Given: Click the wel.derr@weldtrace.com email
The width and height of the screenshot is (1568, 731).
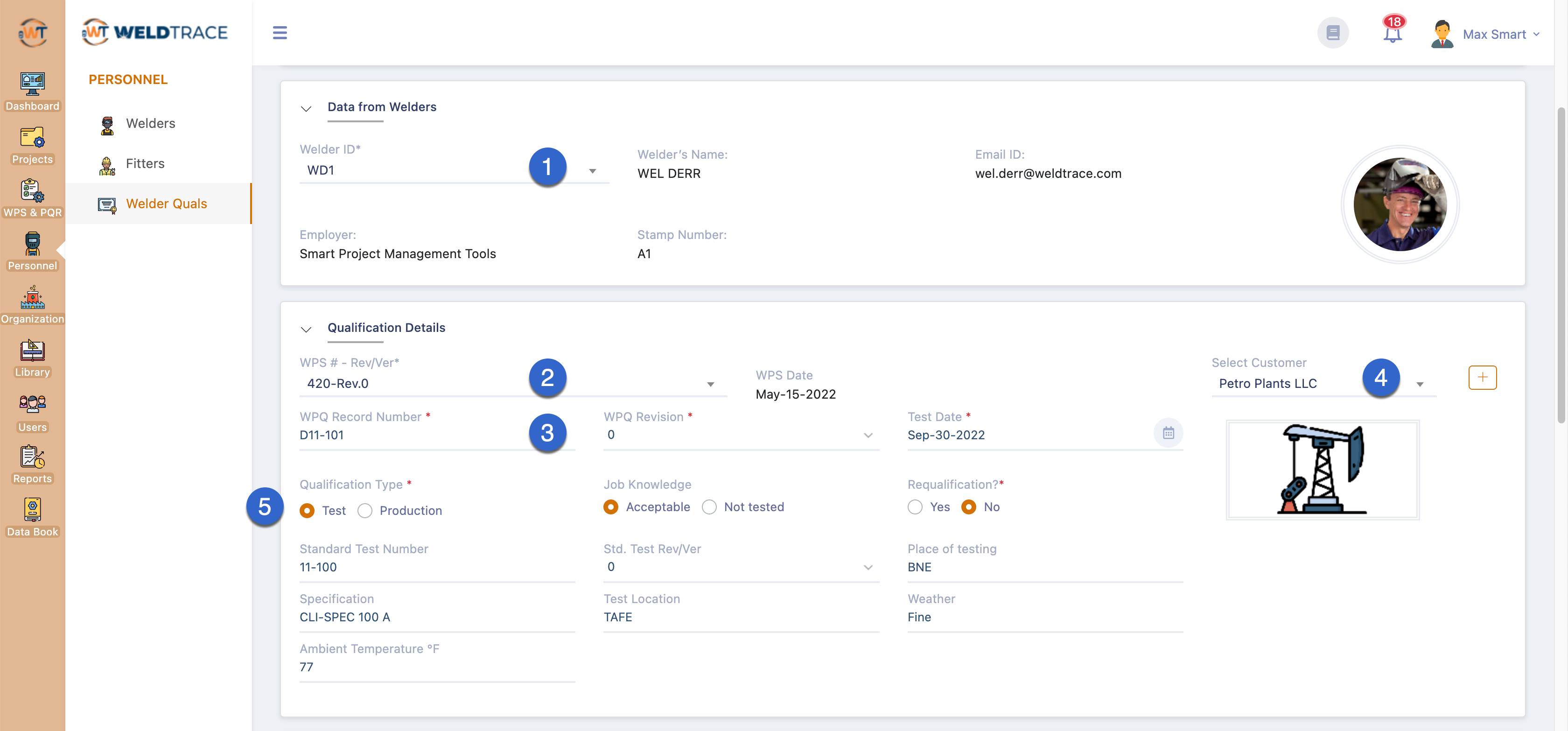Looking at the screenshot, I should 1048,174.
